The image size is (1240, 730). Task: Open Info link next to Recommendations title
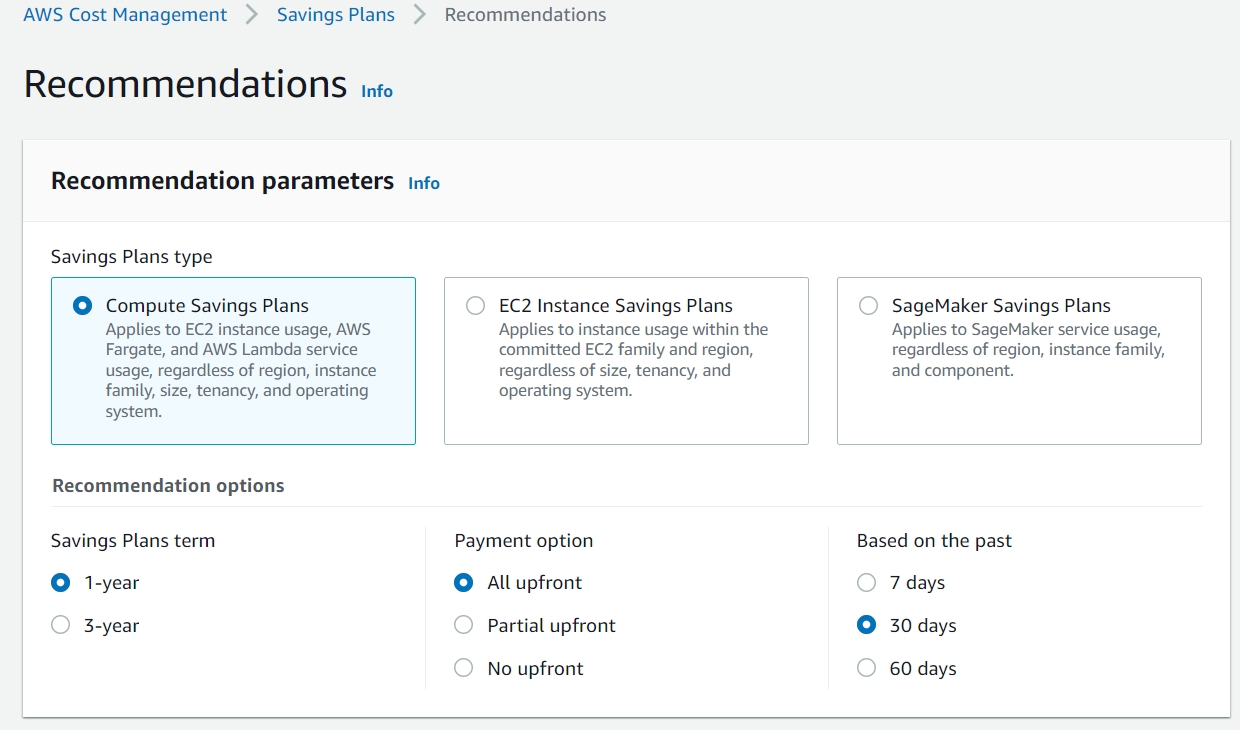377,91
